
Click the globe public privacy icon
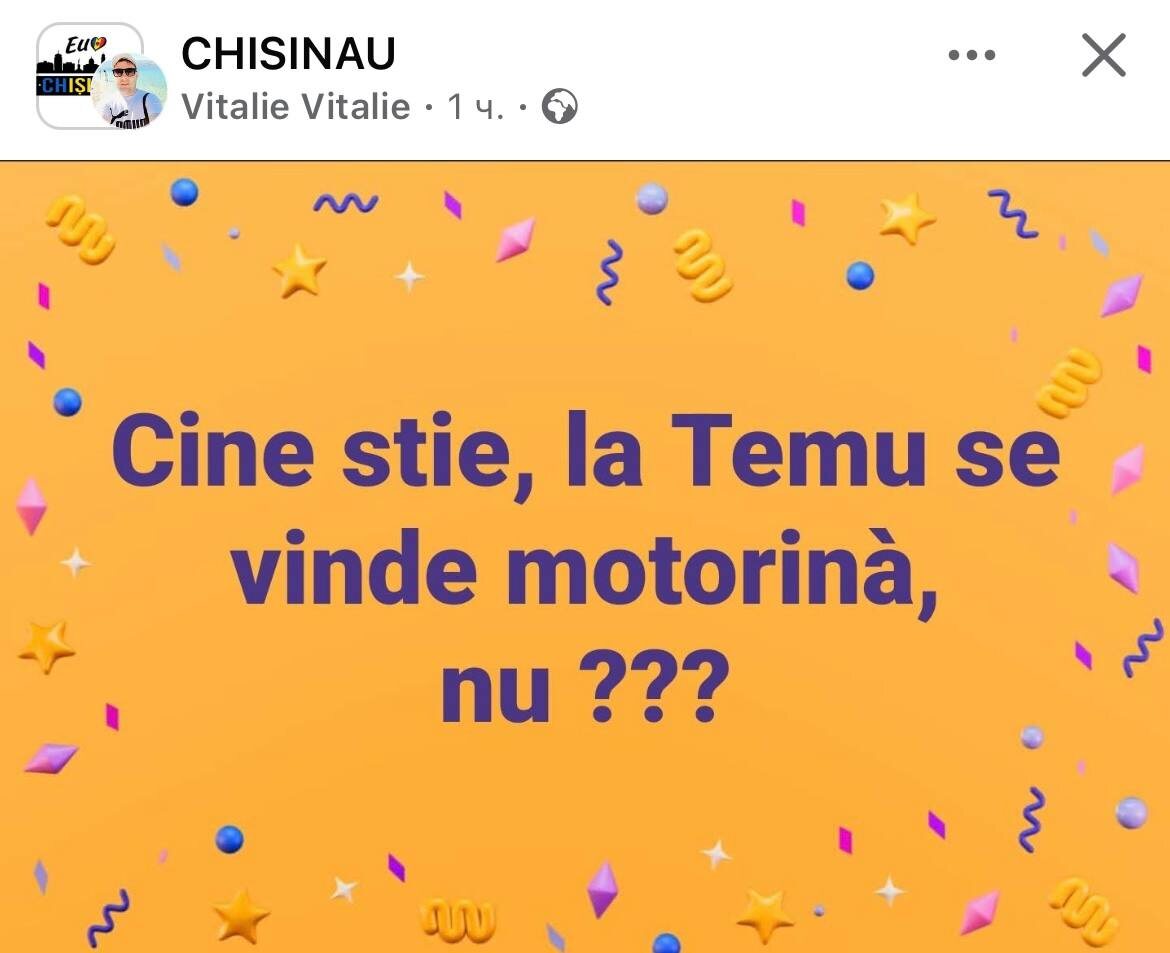559,106
